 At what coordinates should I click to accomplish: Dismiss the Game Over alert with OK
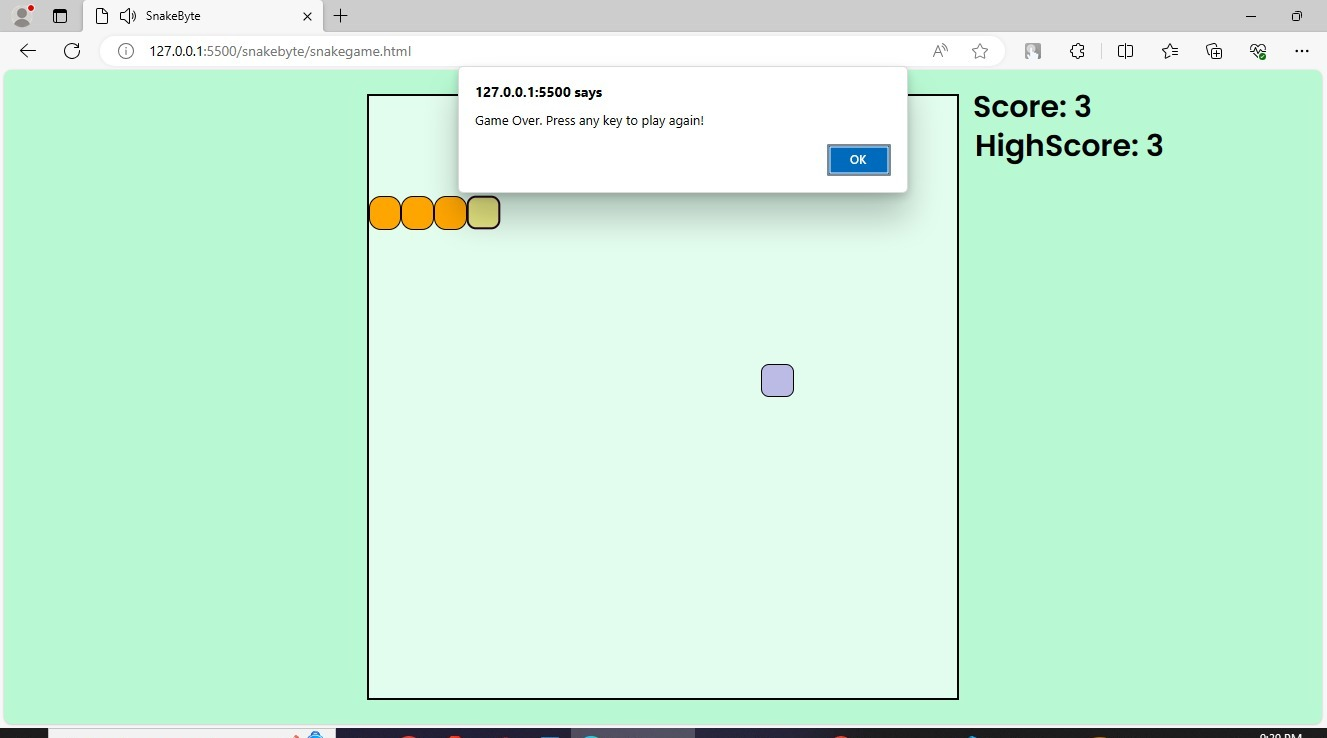tap(857, 160)
